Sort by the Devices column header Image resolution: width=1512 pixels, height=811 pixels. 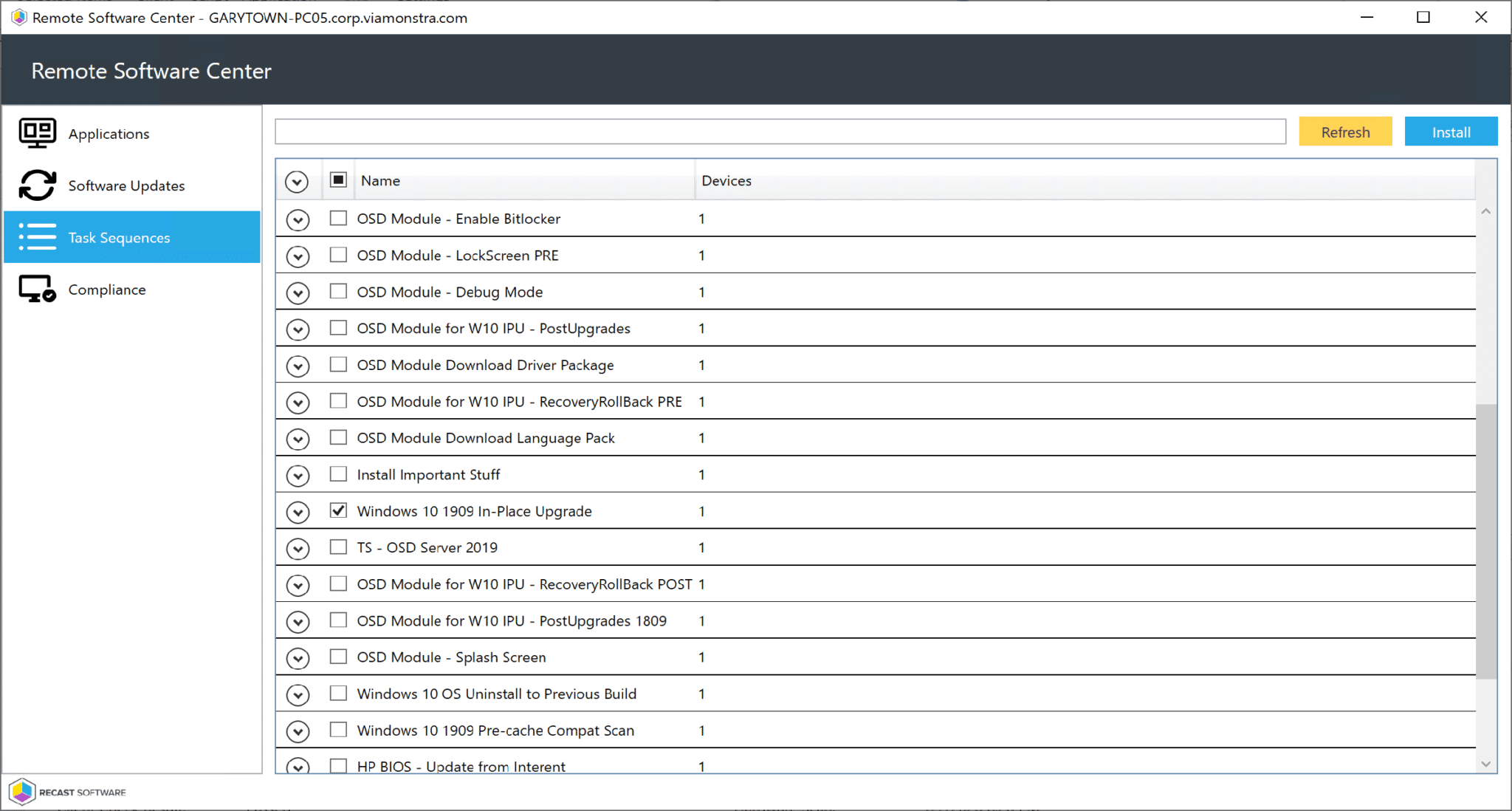1085,180
